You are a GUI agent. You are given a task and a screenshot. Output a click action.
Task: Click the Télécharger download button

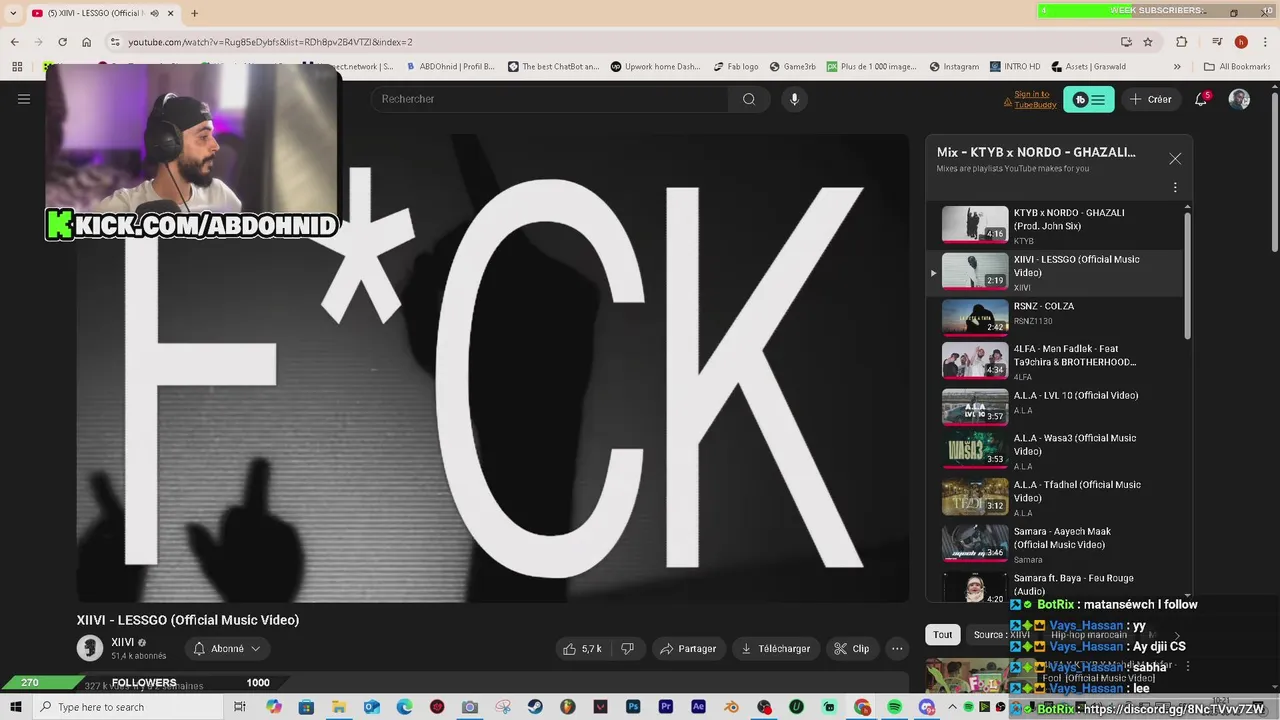[776, 649]
